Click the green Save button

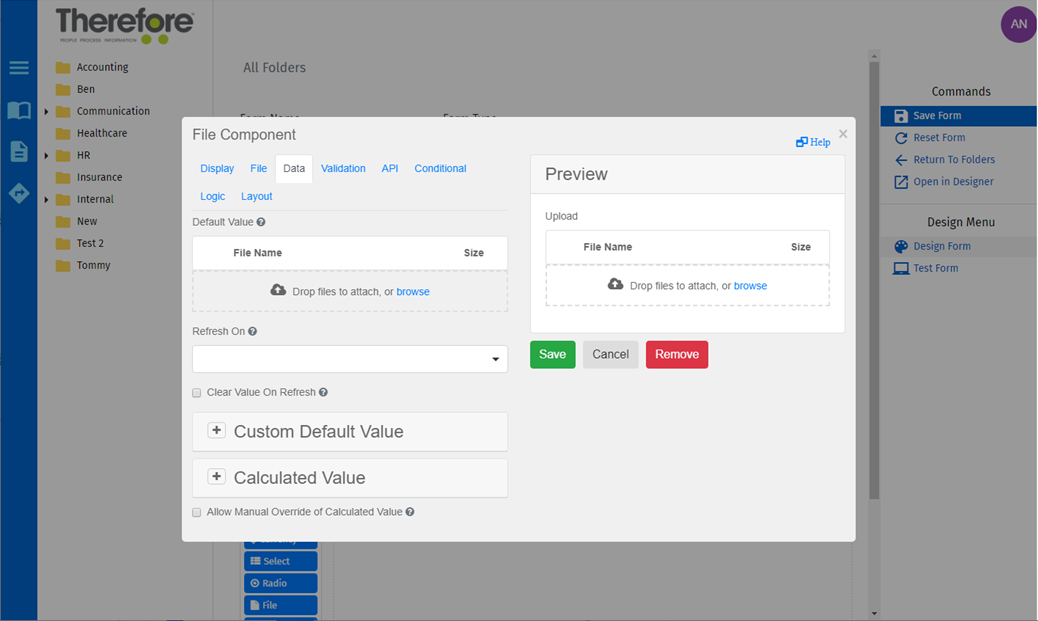click(552, 355)
